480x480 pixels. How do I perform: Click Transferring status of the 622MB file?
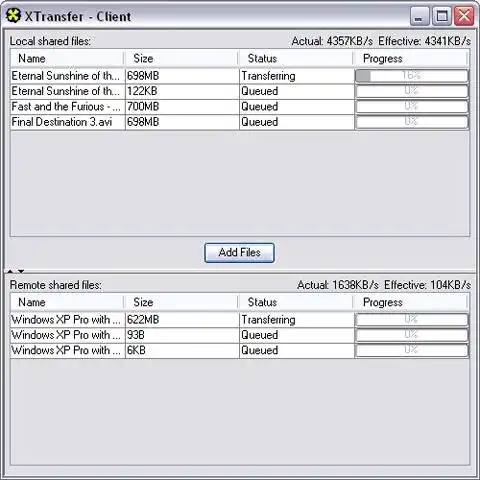tap(296, 320)
